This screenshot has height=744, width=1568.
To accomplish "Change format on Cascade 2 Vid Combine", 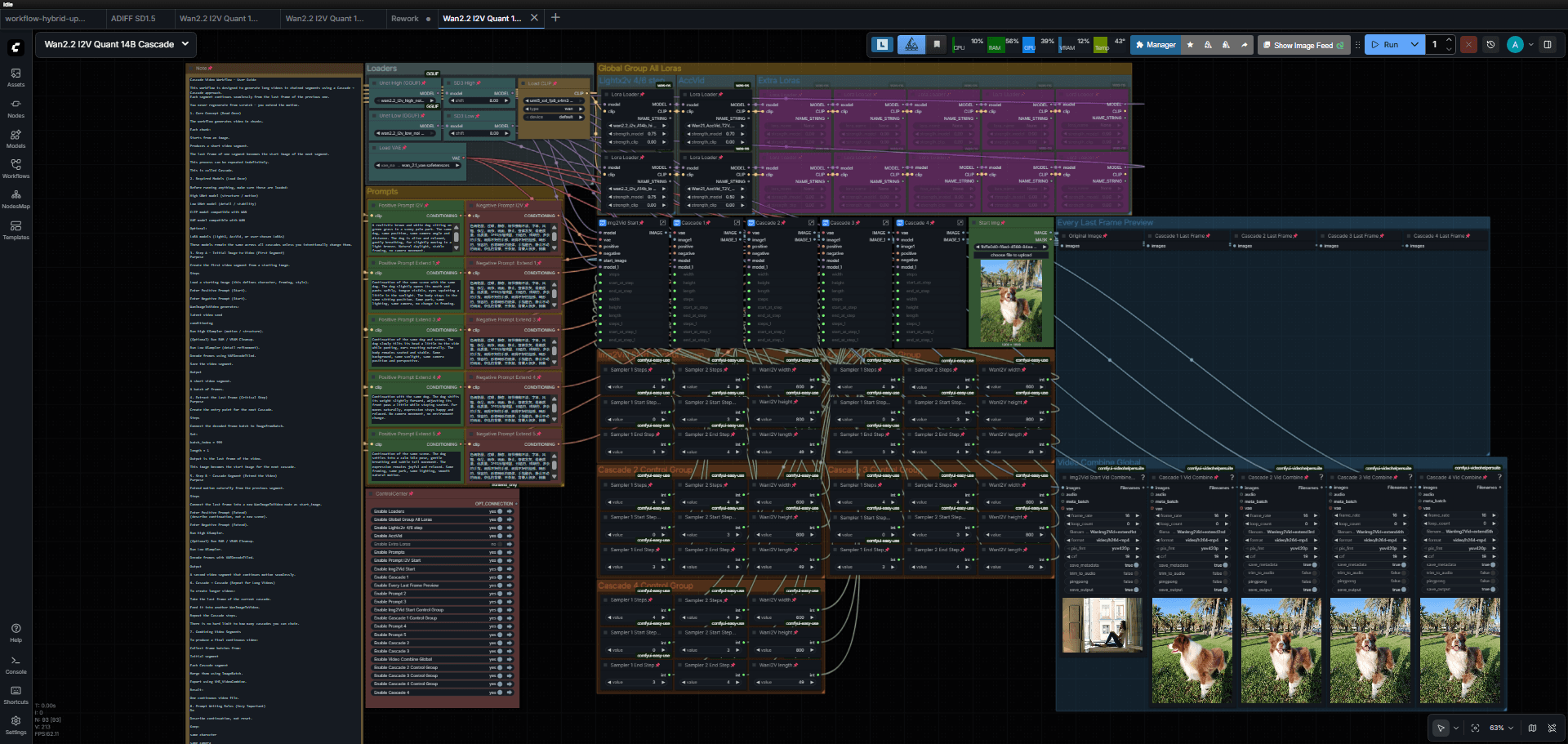I will click(x=1281, y=540).
